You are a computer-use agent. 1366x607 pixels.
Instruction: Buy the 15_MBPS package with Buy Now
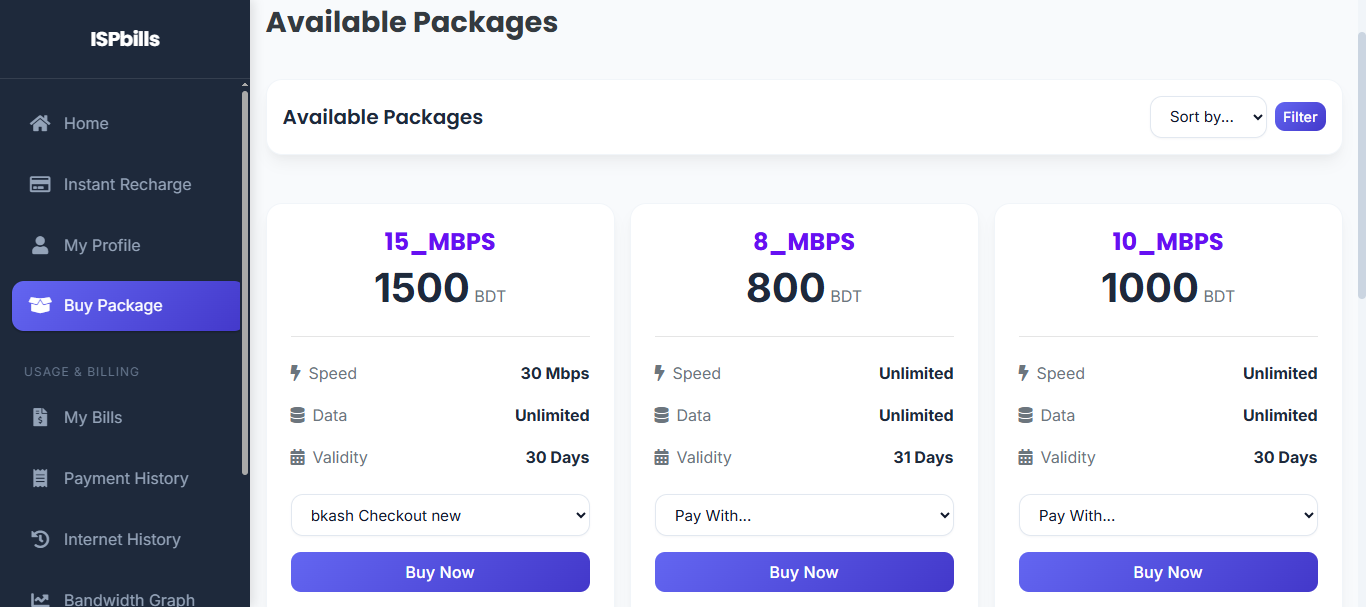tap(440, 571)
